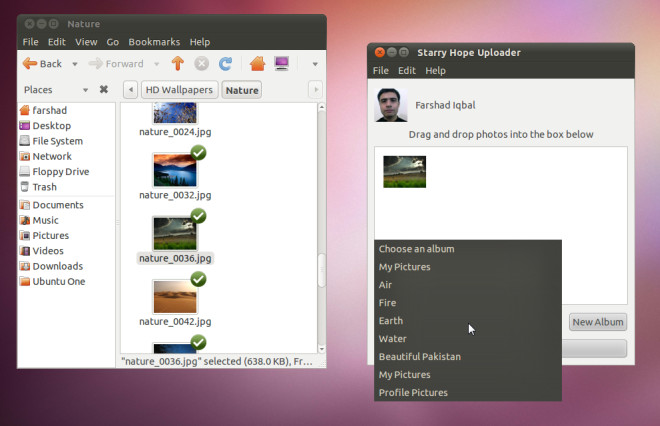Open Forward history dropdown arrow

tap(157, 64)
